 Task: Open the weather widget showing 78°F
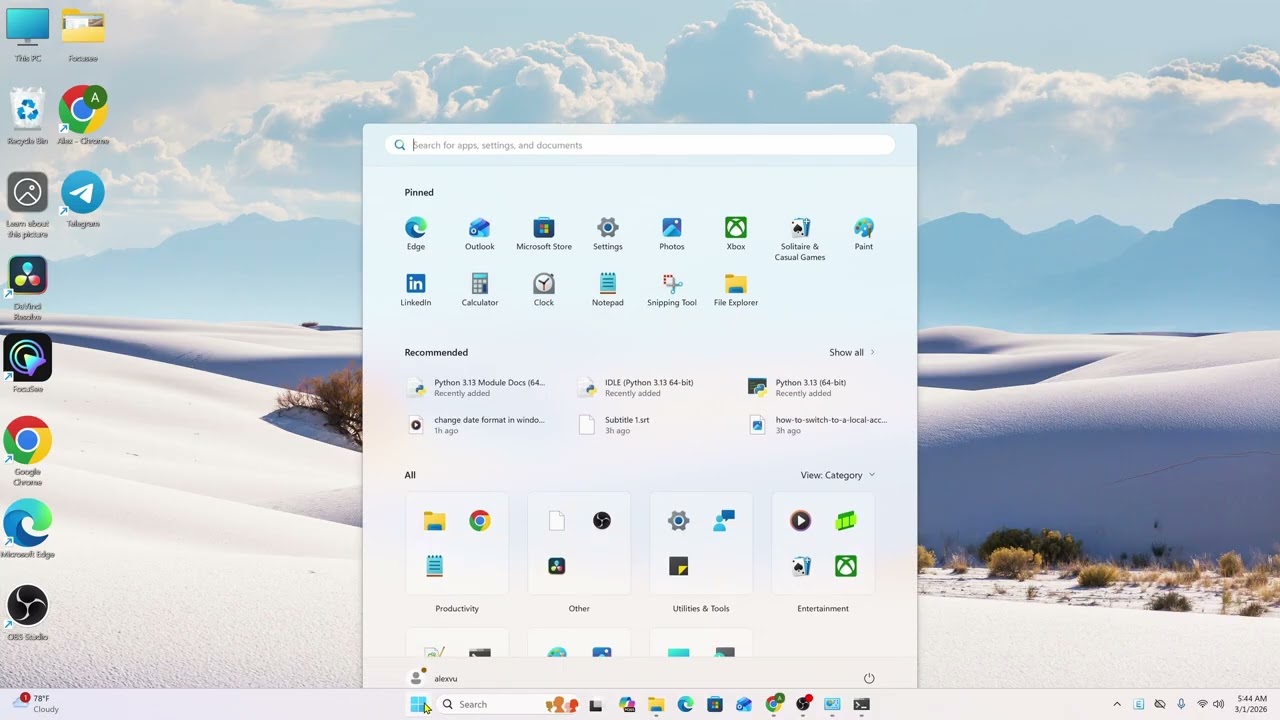click(x=36, y=704)
